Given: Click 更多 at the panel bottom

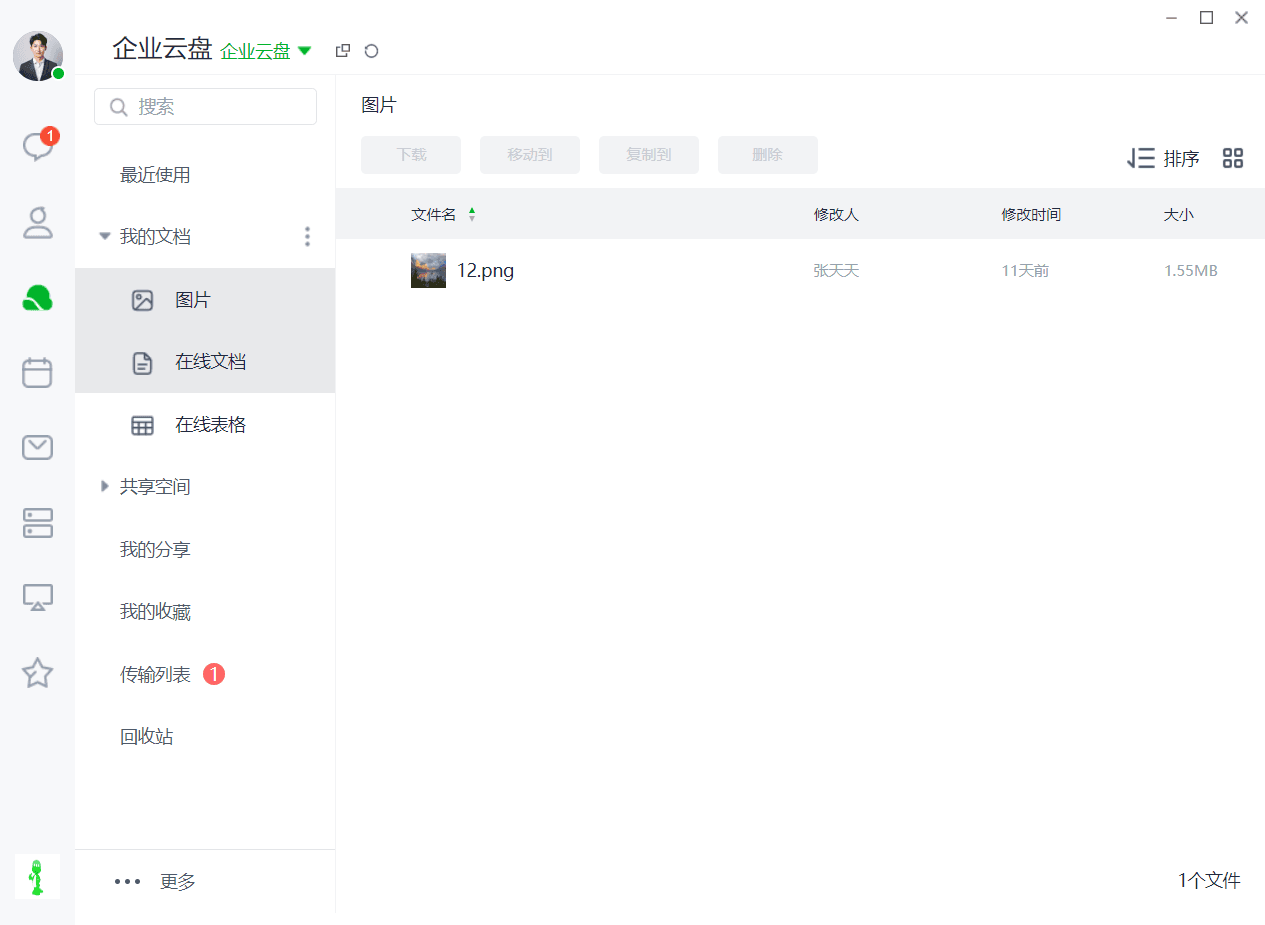Looking at the screenshot, I should (178, 882).
